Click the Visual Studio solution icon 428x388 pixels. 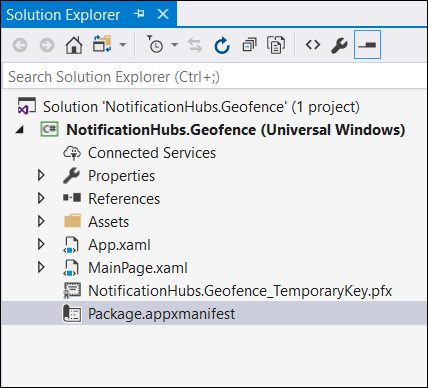[27, 106]
